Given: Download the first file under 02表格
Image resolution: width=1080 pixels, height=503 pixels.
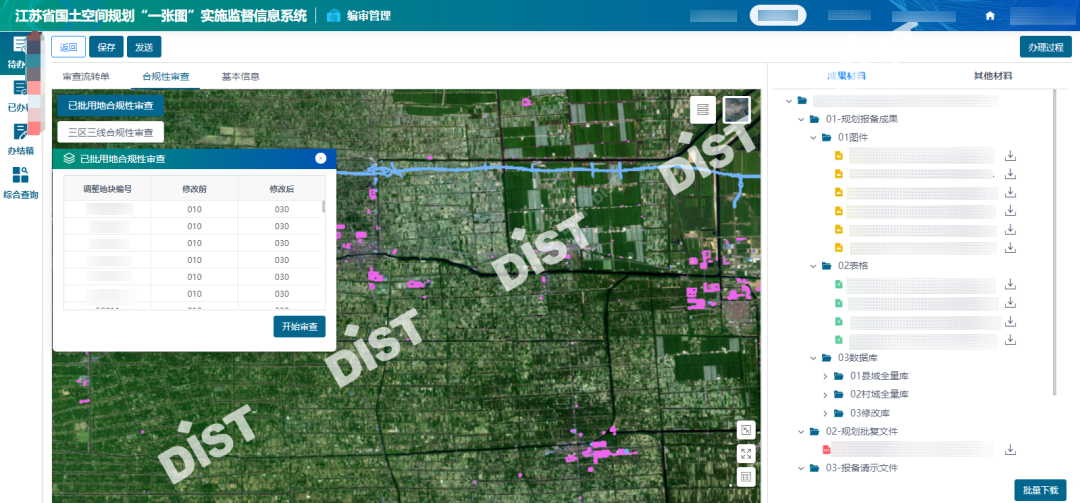Looking at the screenshot, I should point(1010,284).
